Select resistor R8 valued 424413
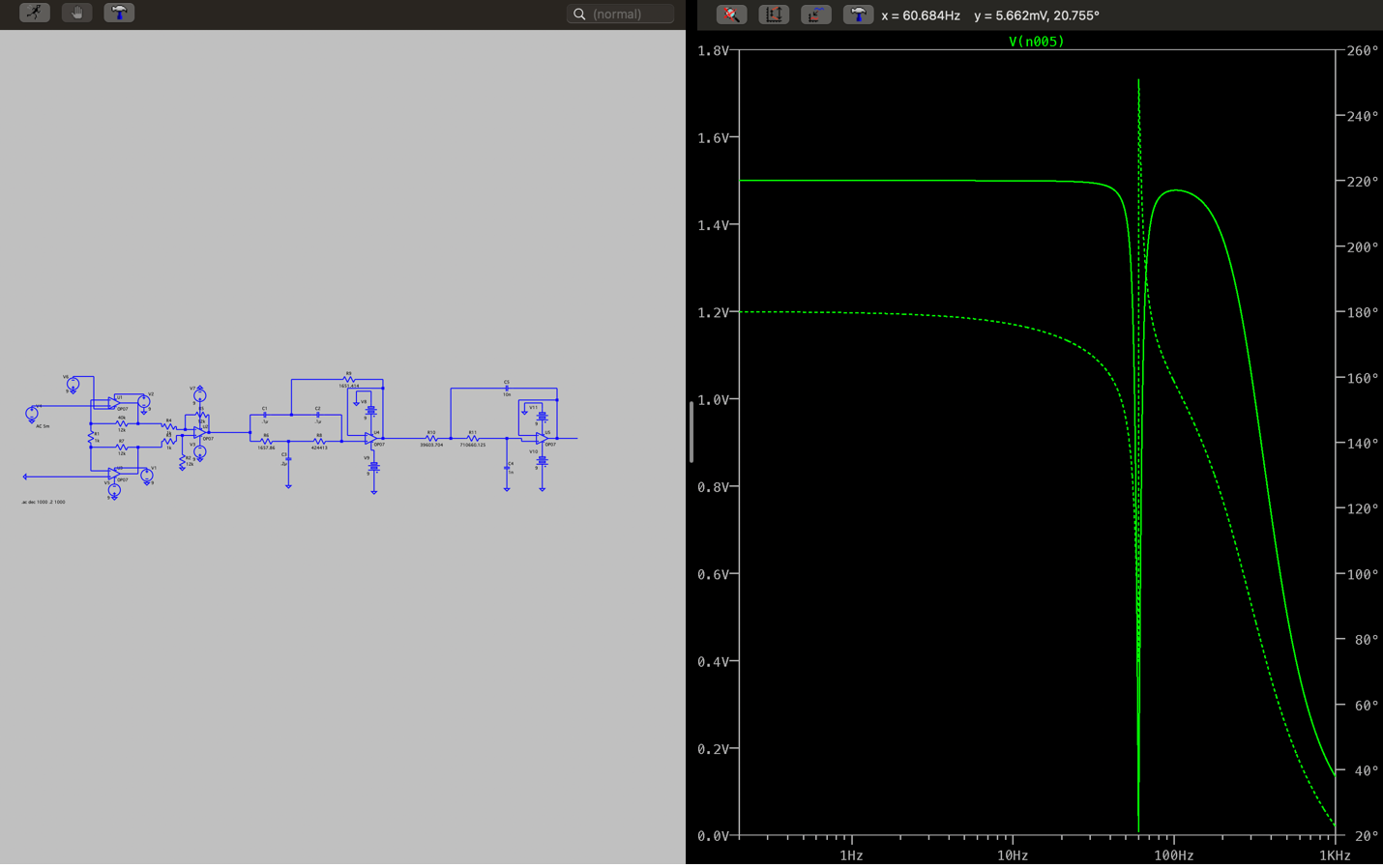The image size is (1383, 868). [319, 441]
